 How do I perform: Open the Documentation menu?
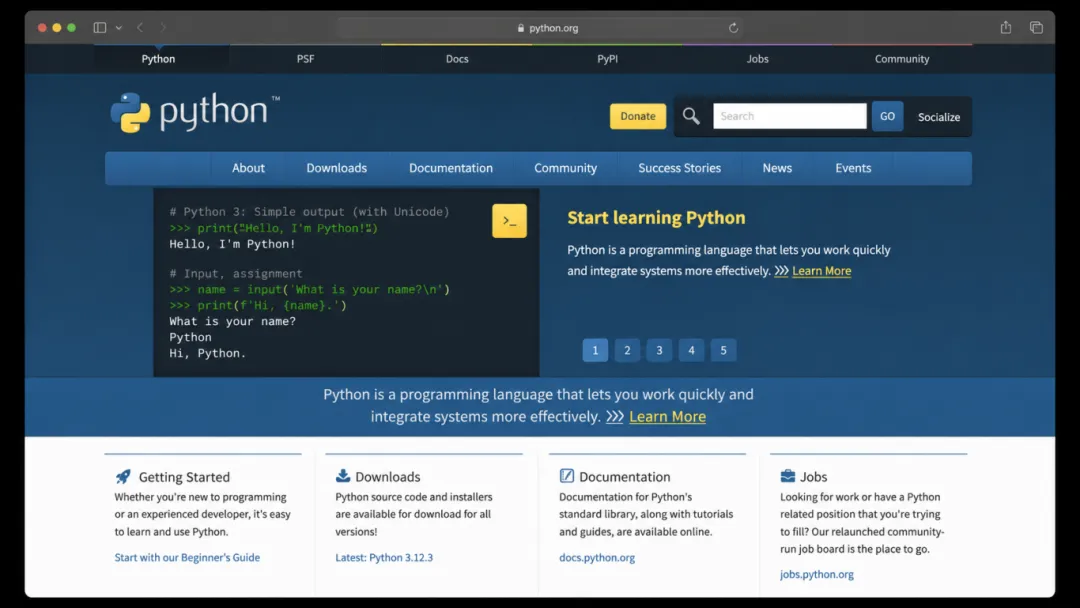pos(451,168)
